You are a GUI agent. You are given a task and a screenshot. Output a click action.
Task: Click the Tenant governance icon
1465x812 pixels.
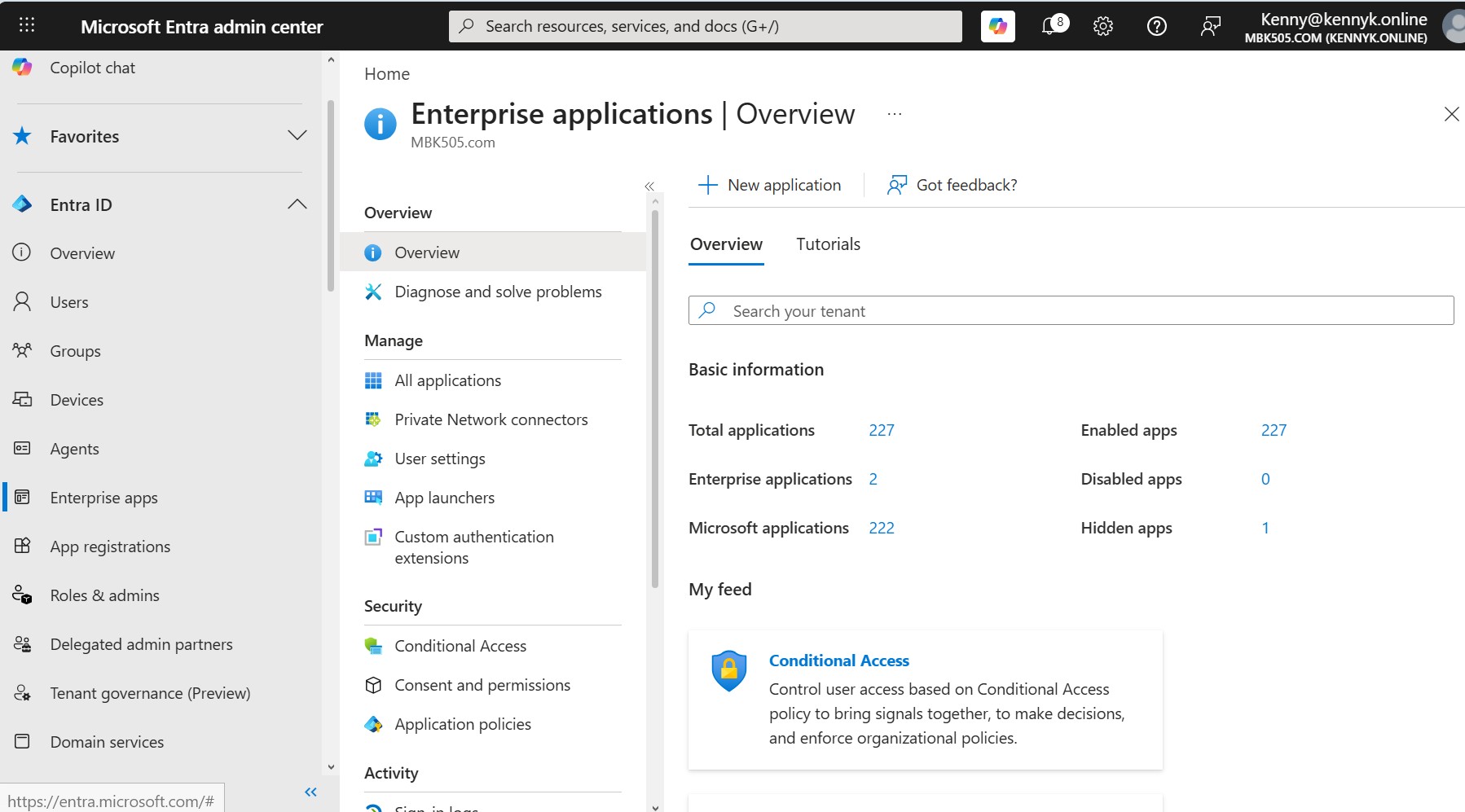point(22,693)
